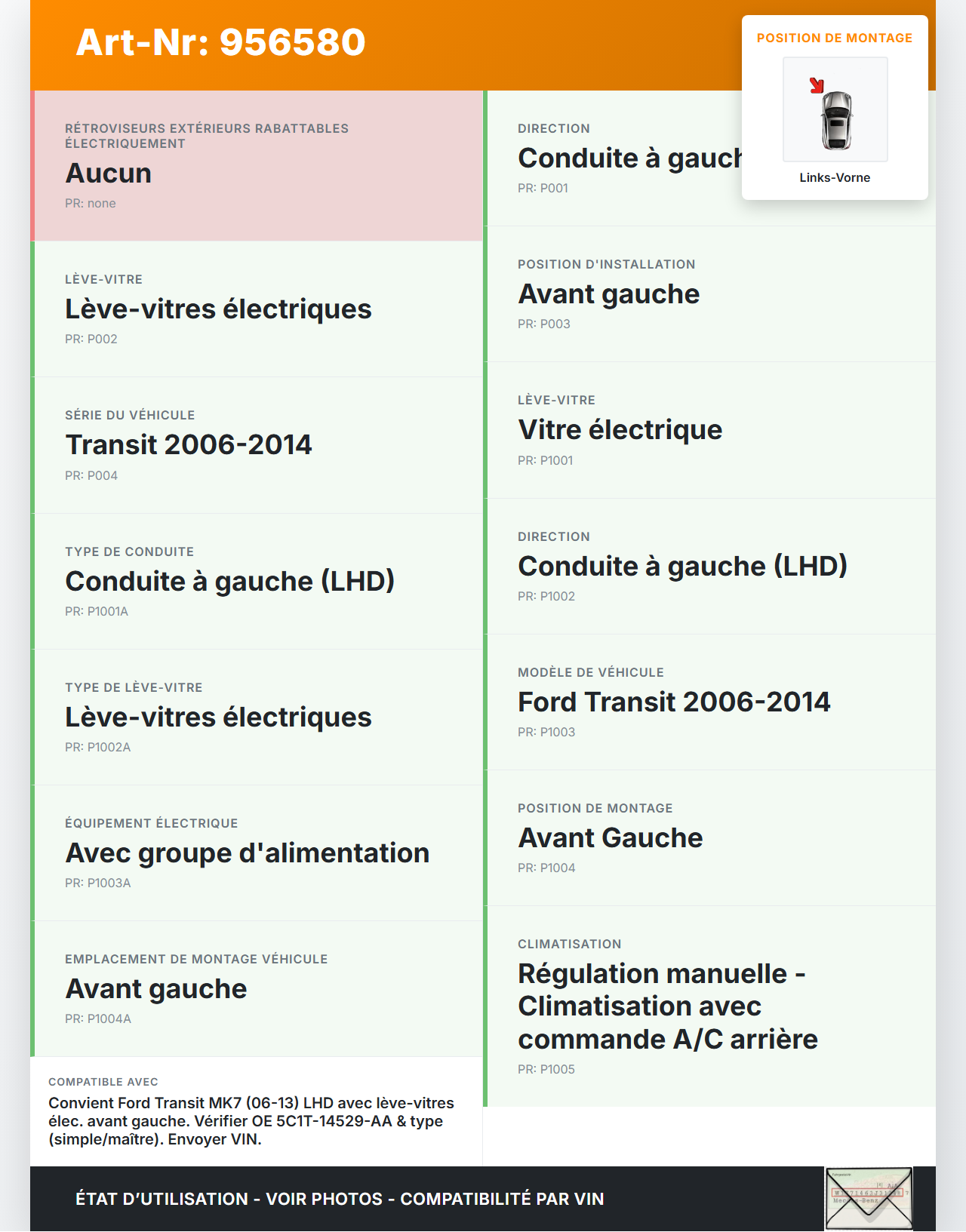The width and height of the screenshot is (966, 1232).
Task: Click the top-view car image
Action: [x=836, y=119]
